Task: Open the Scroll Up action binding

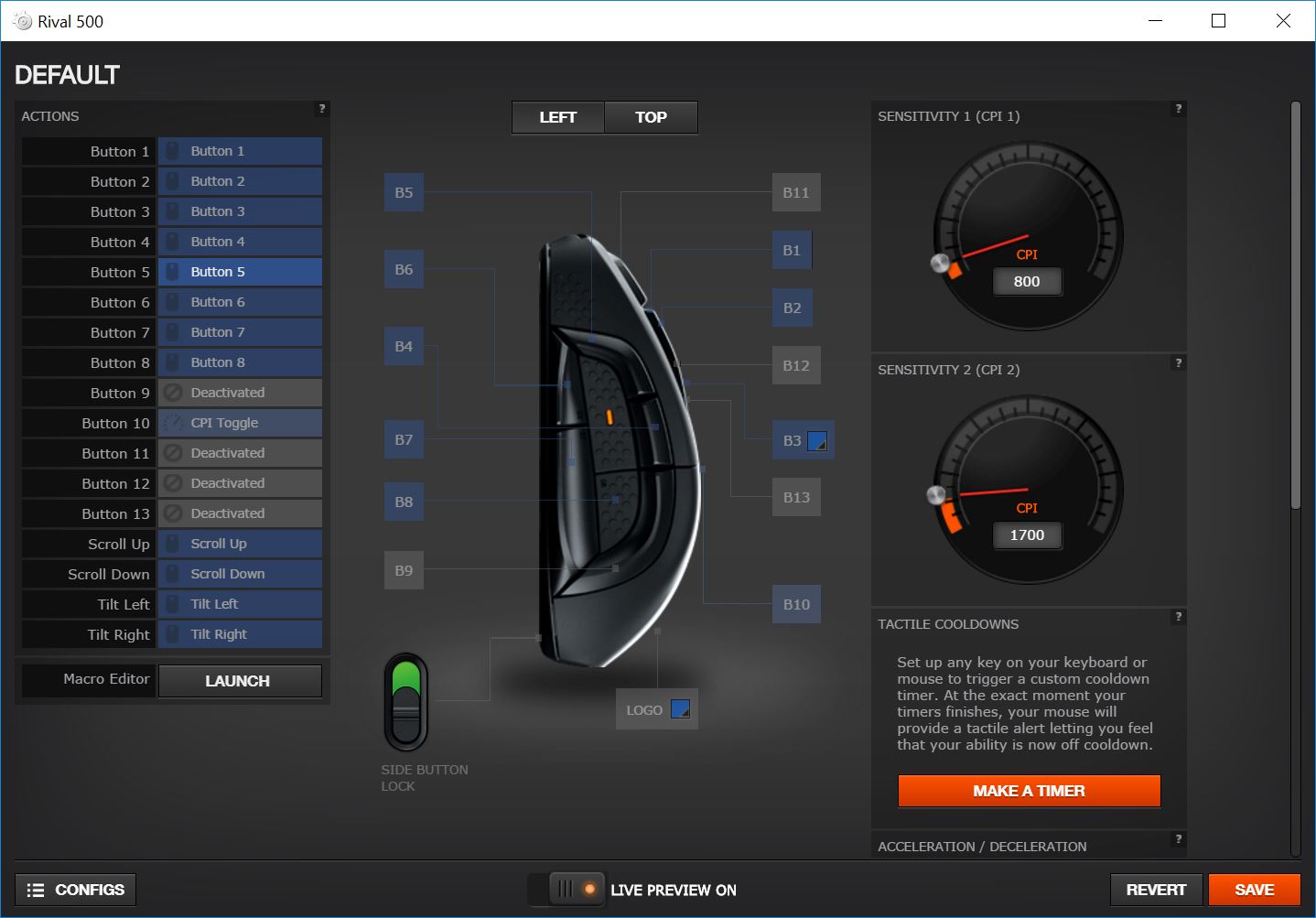Action: pos(240,544)
